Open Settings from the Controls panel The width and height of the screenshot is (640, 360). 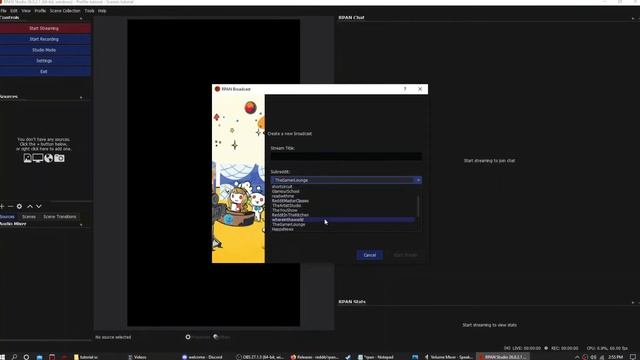[x=44, y=60]
